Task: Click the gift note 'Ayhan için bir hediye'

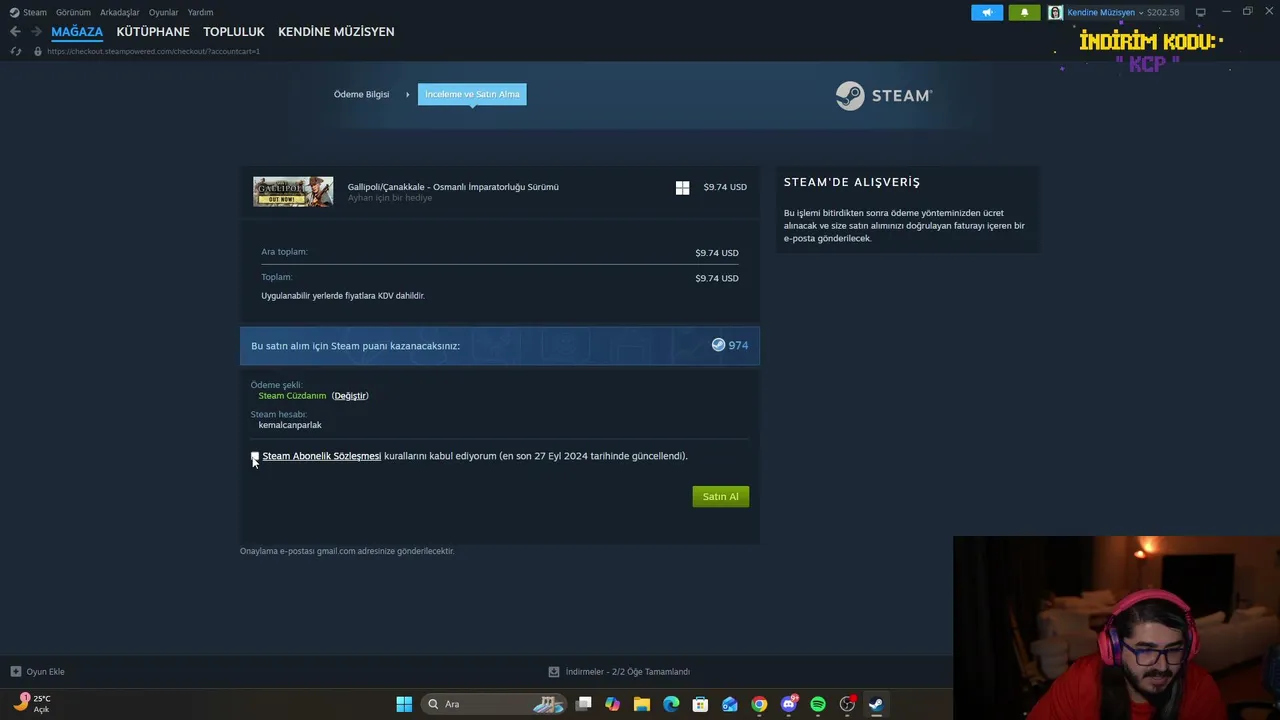Action: pyautogui.click(x=390, y=198)
